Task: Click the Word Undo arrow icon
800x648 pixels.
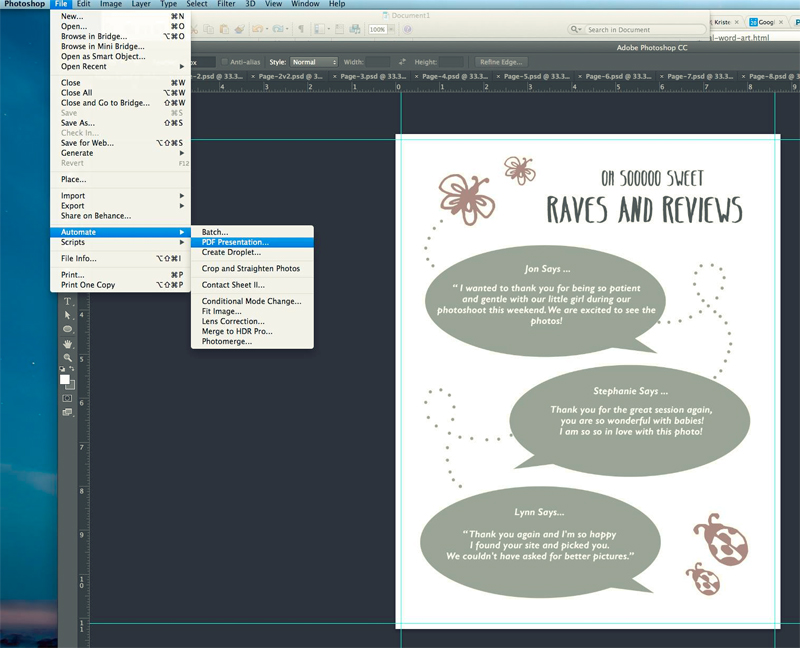Action: tap(258, 29)
